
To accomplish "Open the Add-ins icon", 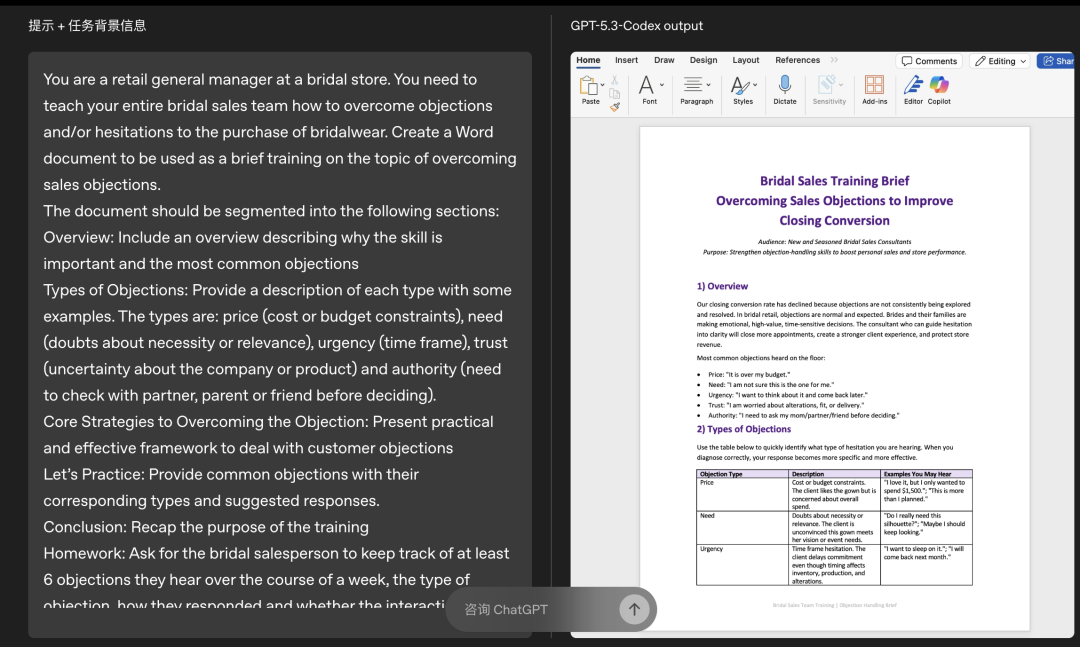I will click(874, 85).
